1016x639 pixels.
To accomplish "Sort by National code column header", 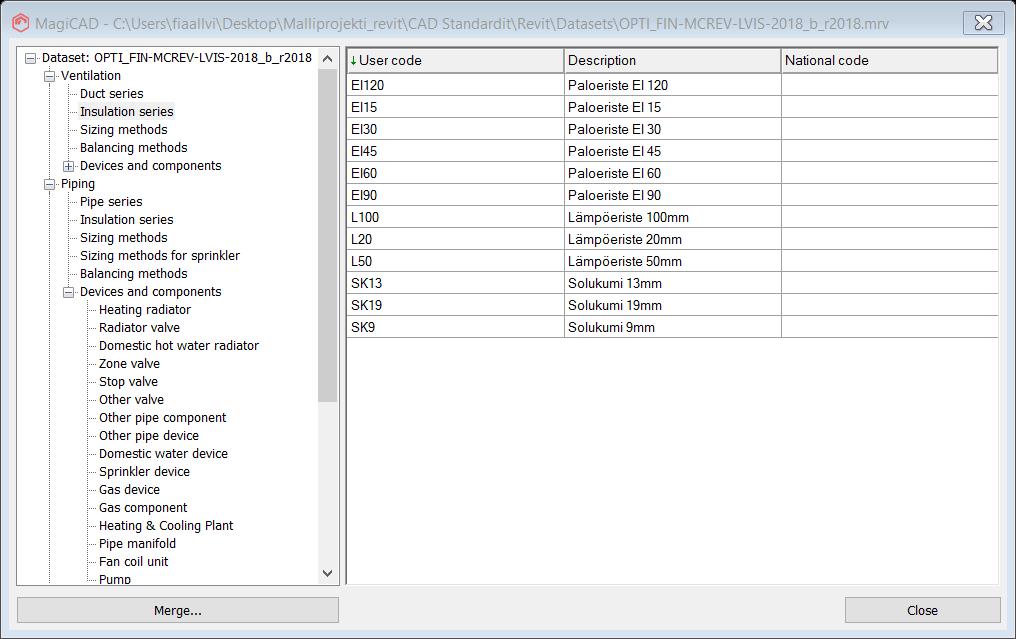I will [890, 60].
